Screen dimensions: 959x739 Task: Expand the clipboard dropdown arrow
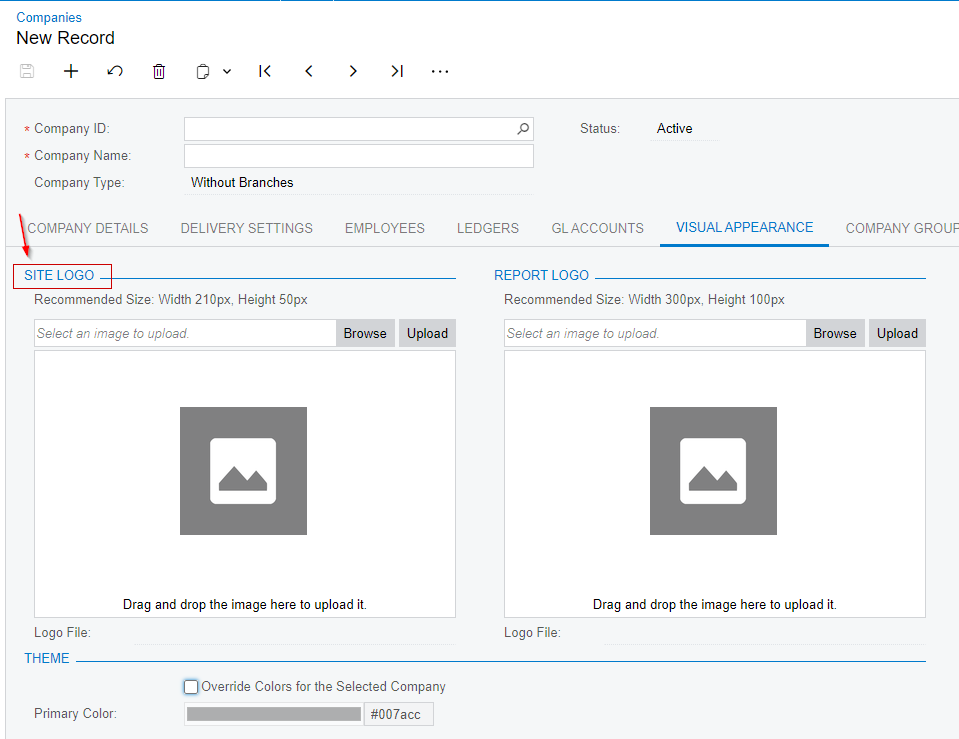[227, 72]
